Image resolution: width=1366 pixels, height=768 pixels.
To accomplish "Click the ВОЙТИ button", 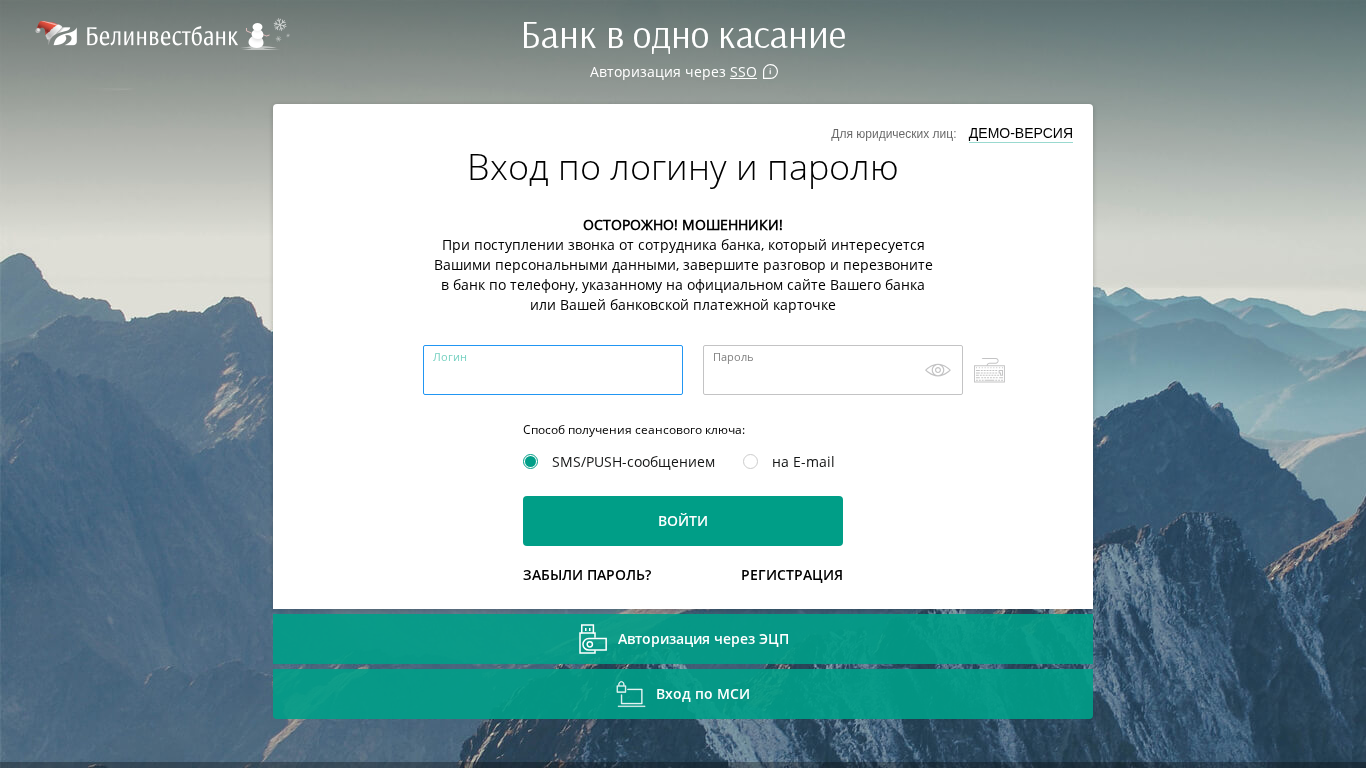I will (683, 521).
